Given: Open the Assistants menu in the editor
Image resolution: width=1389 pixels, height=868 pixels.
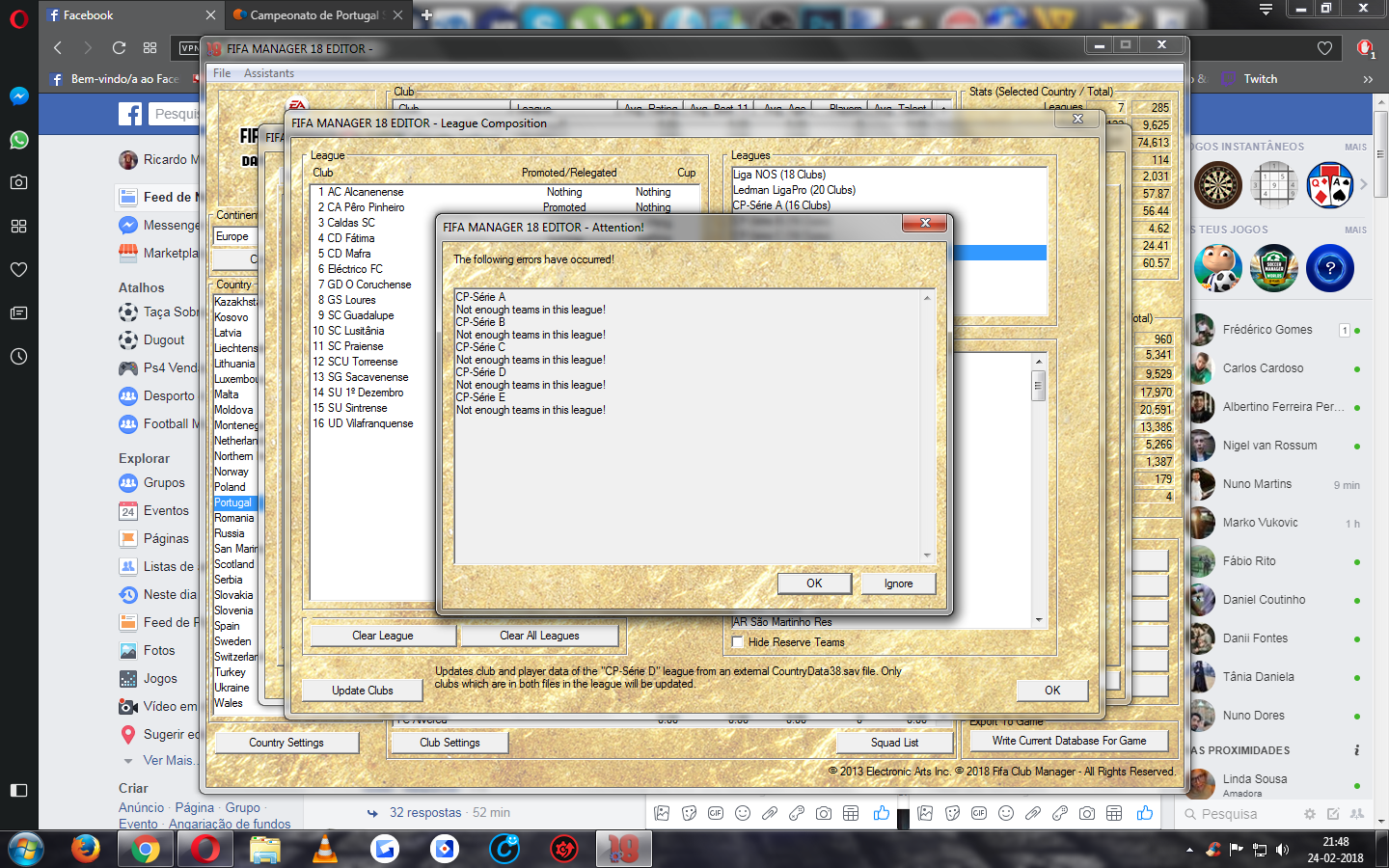Looking at the screenshot, I should 269,73.
